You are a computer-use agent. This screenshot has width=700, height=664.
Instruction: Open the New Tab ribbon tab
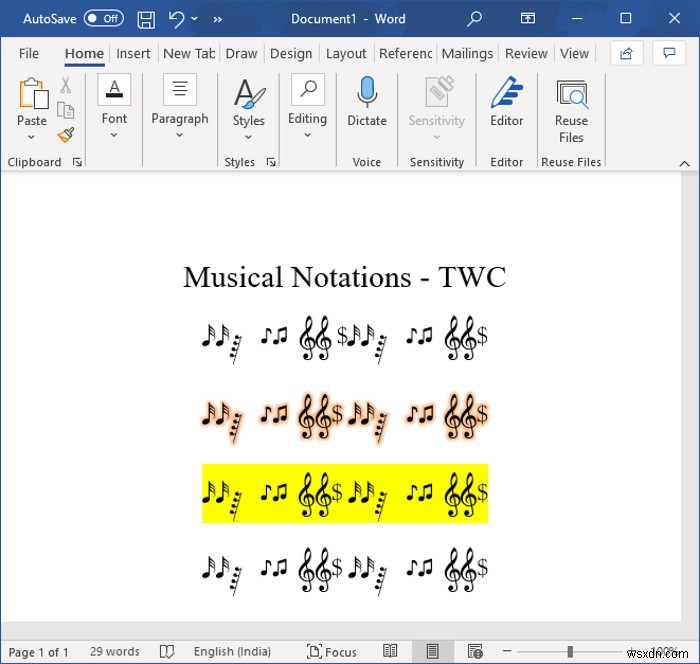[x=189, y=54]
